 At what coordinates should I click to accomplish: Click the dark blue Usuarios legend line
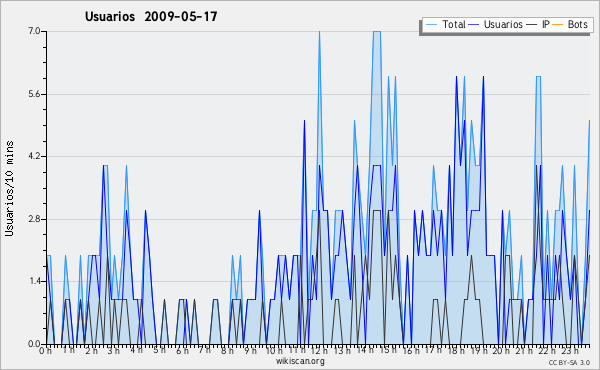tap(474, 25)
